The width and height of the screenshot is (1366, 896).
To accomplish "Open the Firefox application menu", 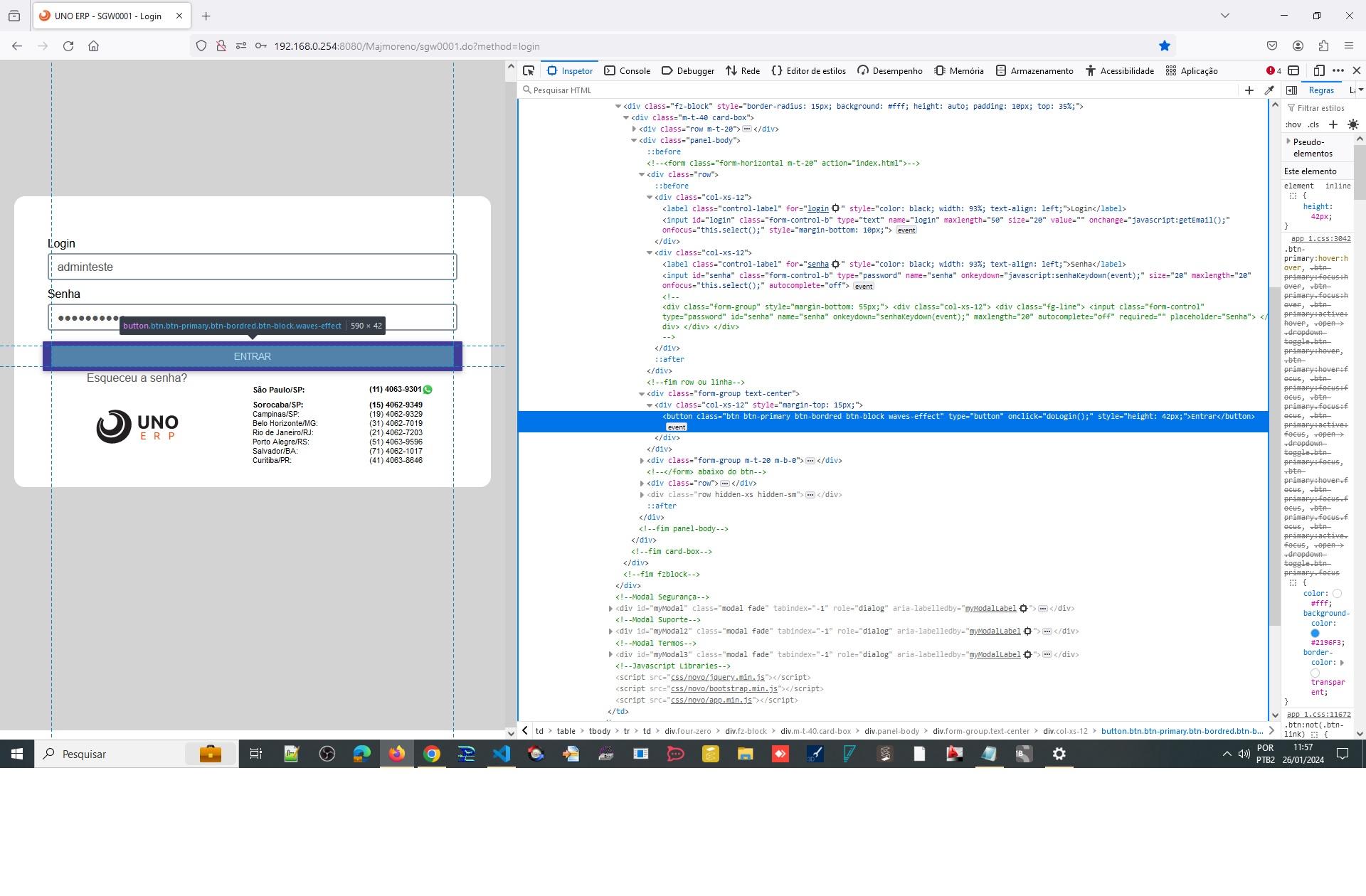I will [1349, 46].
